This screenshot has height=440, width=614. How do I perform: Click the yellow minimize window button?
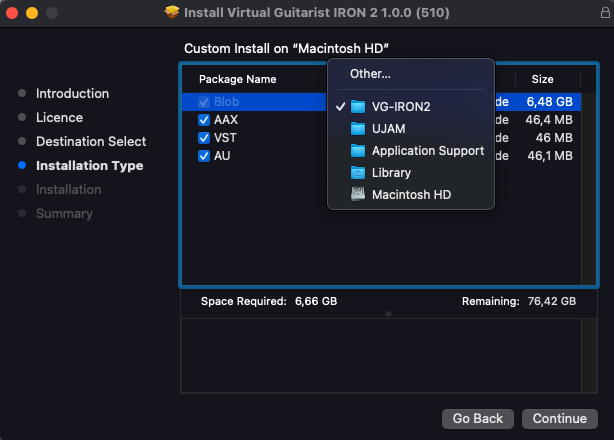pos(33,14)
